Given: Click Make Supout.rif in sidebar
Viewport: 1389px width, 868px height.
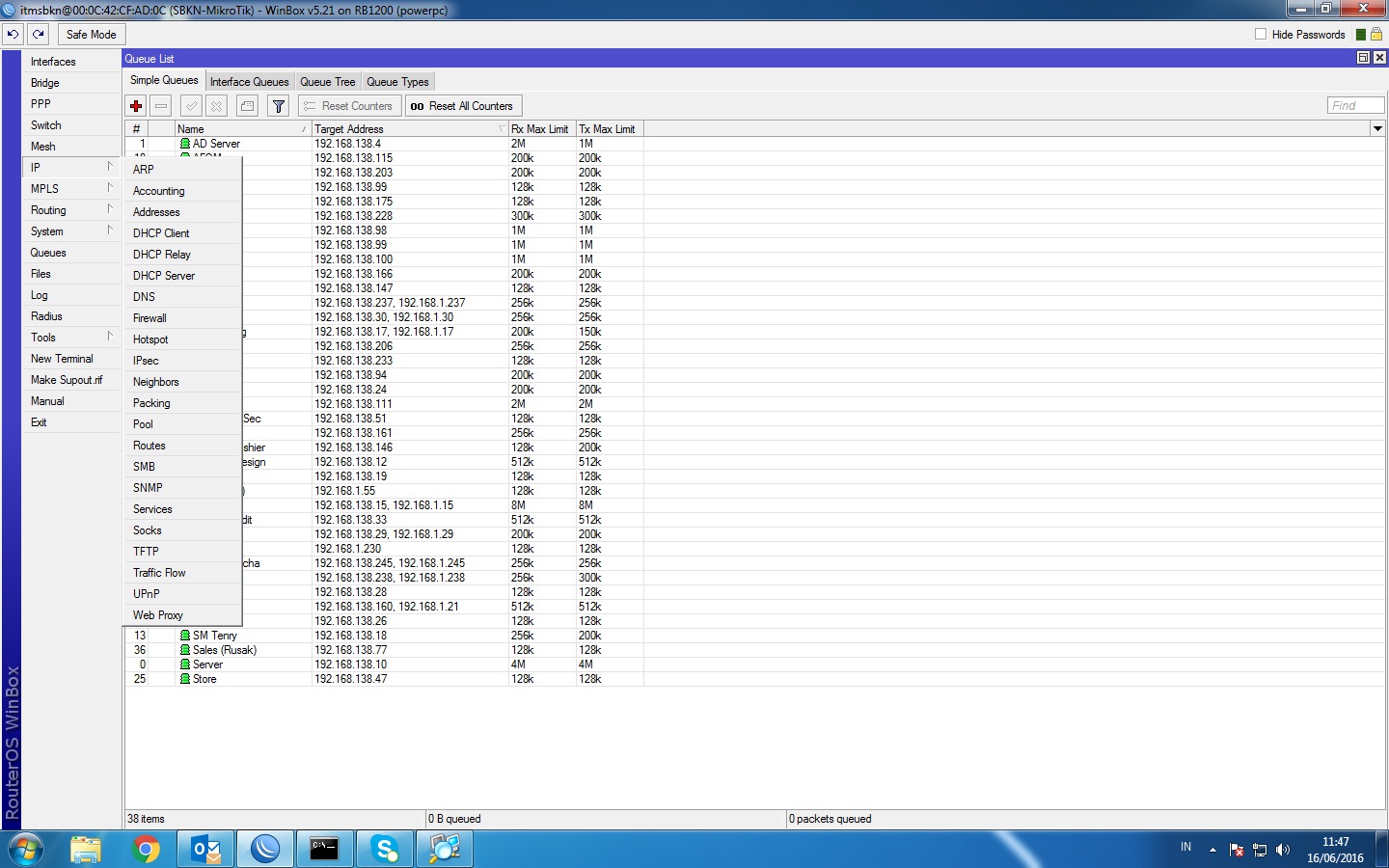Looking at the screenshot, I should 72,380.
